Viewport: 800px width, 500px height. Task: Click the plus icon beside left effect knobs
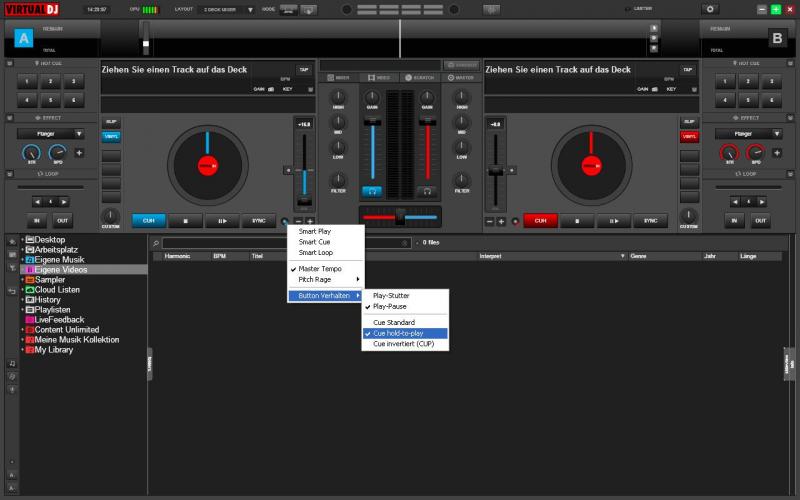click(x=79, y=153)
